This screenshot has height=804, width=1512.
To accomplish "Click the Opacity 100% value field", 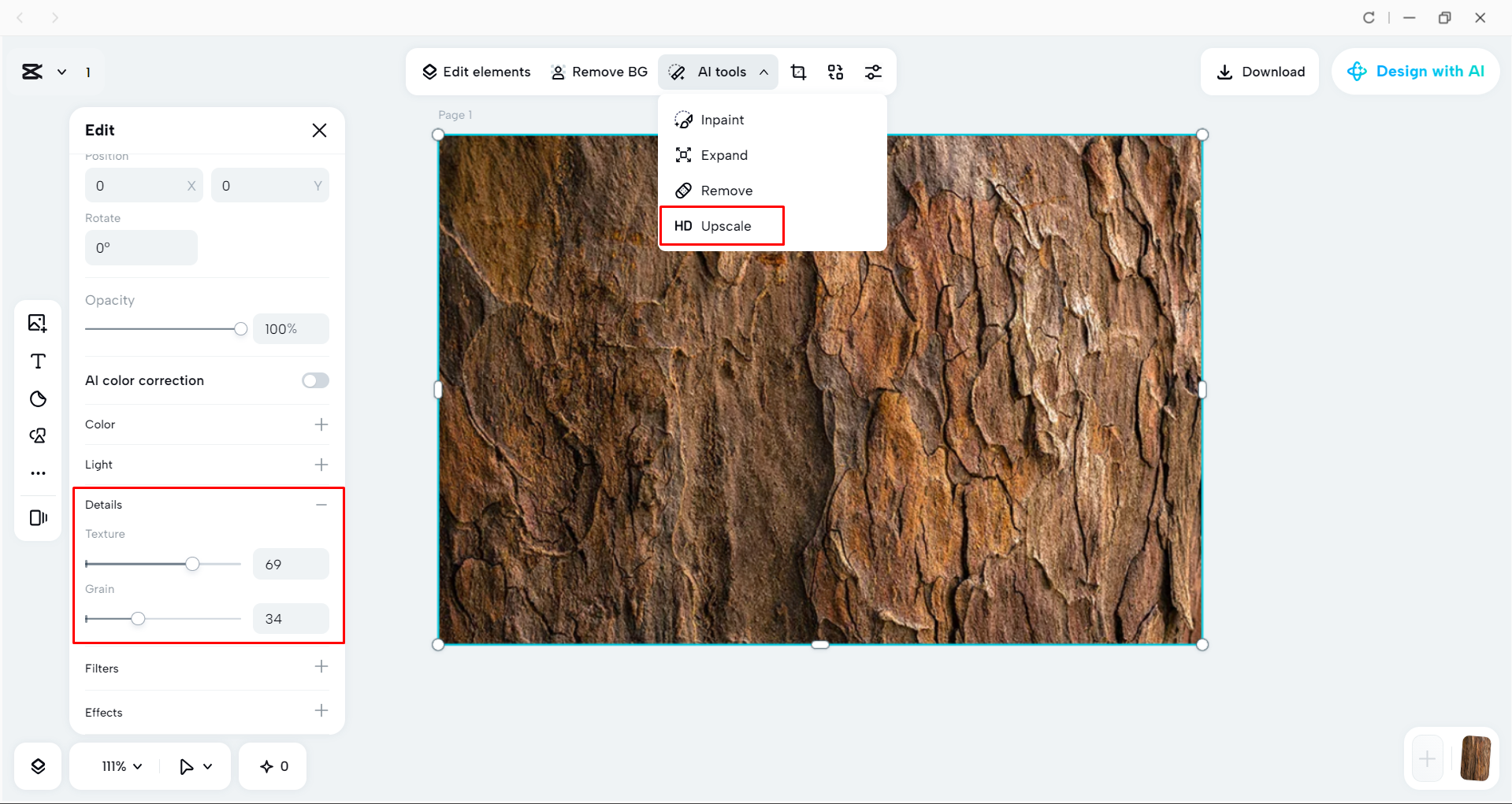I will tap(291, 329).
